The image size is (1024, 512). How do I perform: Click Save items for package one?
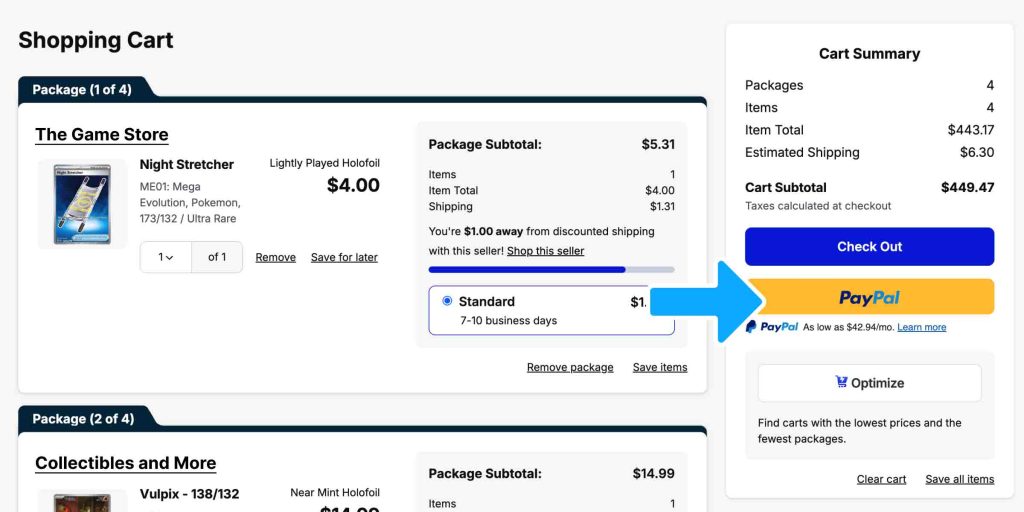coord(660,367)
